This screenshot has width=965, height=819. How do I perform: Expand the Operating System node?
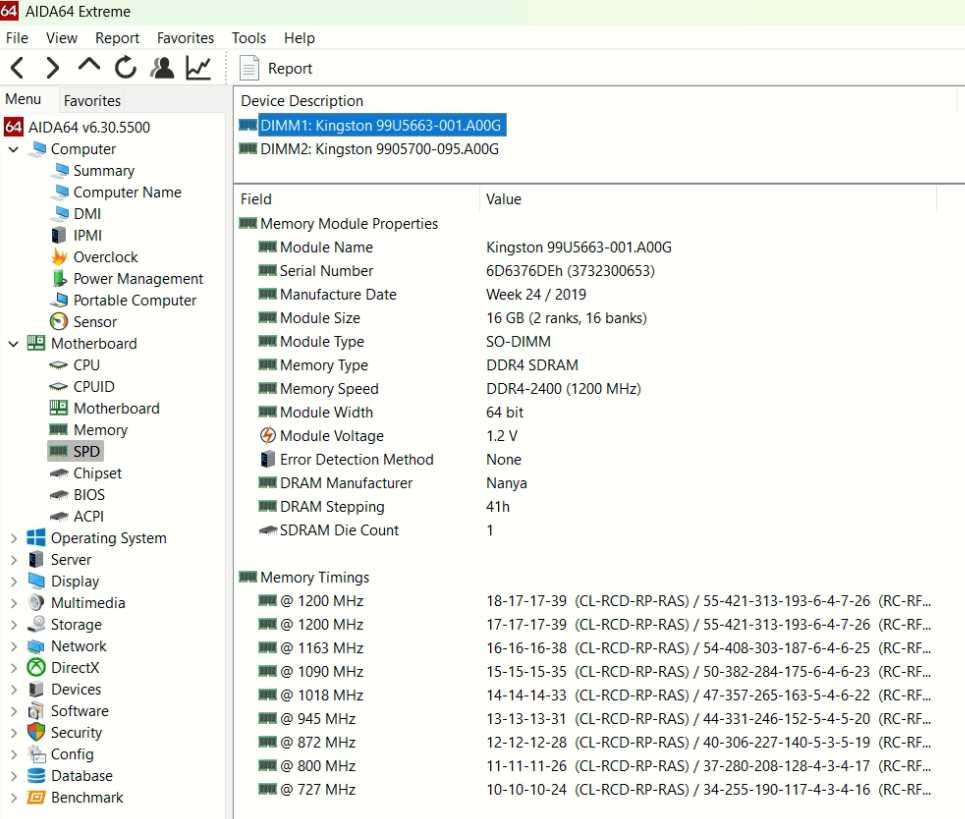14,538
